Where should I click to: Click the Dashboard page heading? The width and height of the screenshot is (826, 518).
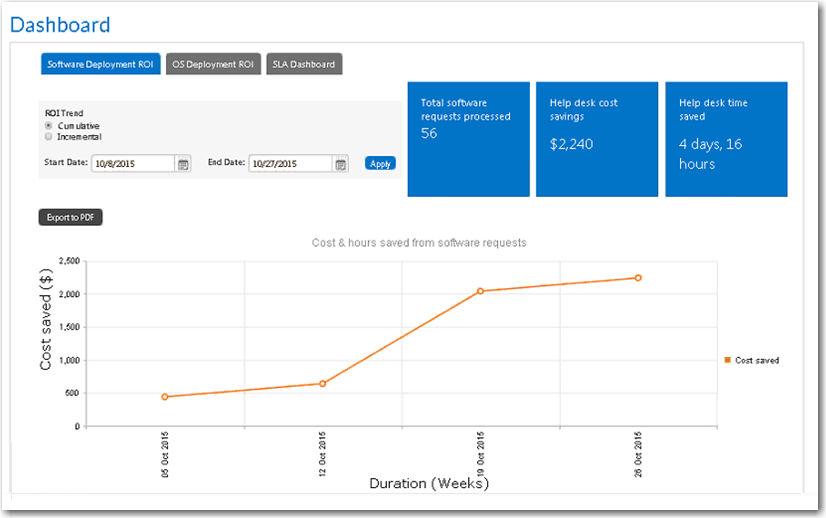tap(60, 25)
